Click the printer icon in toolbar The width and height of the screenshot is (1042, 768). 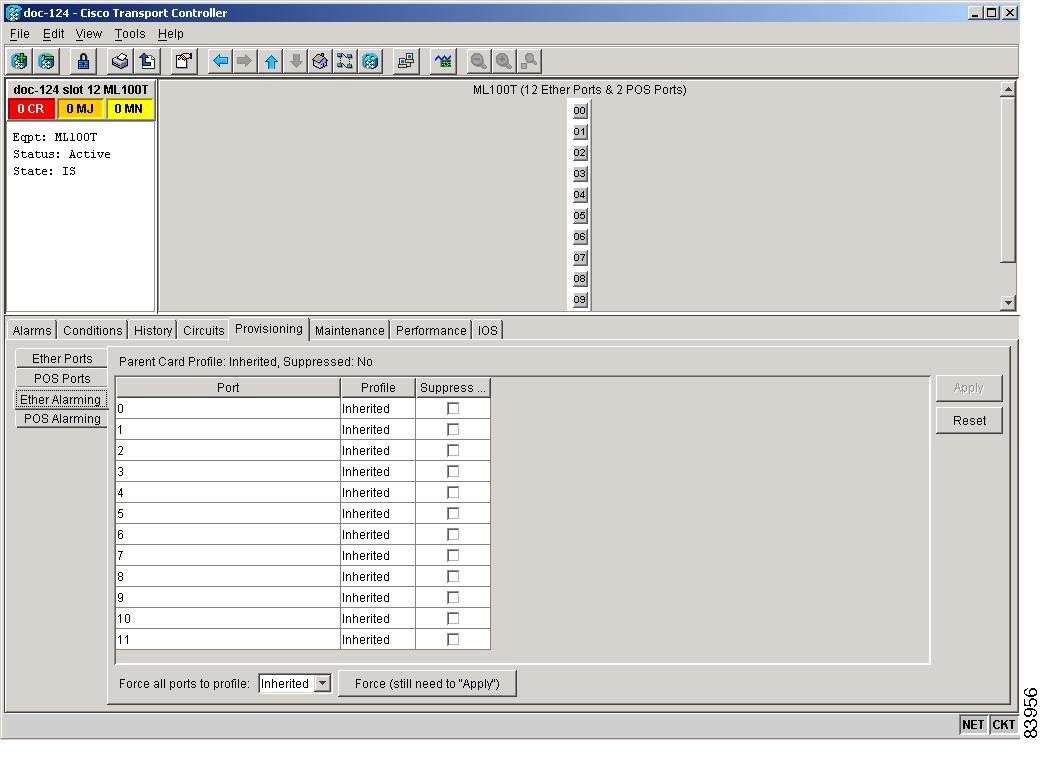coord(120,61)
